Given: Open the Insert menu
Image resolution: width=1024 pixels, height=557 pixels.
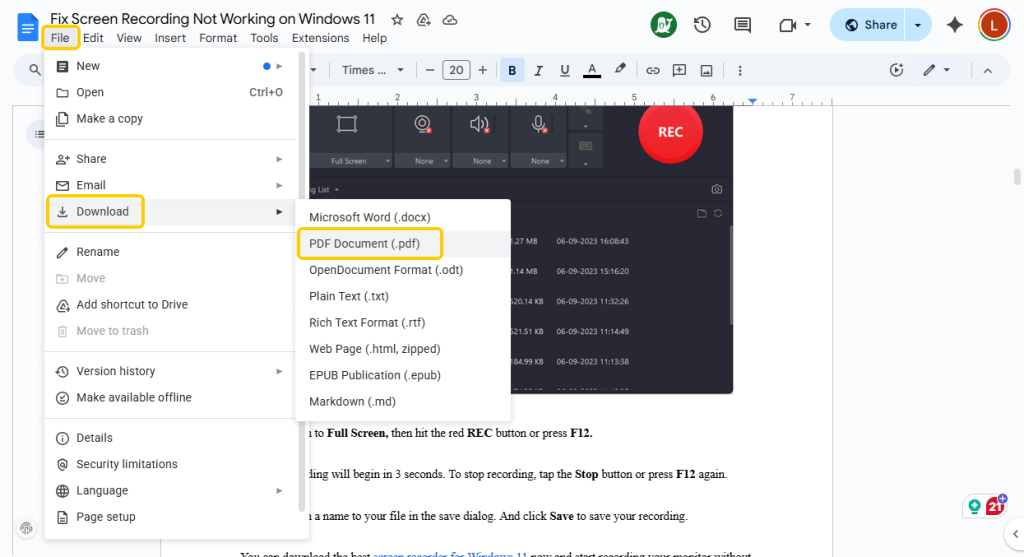Looking at the screenshot, I should click(x=170, y=38).
